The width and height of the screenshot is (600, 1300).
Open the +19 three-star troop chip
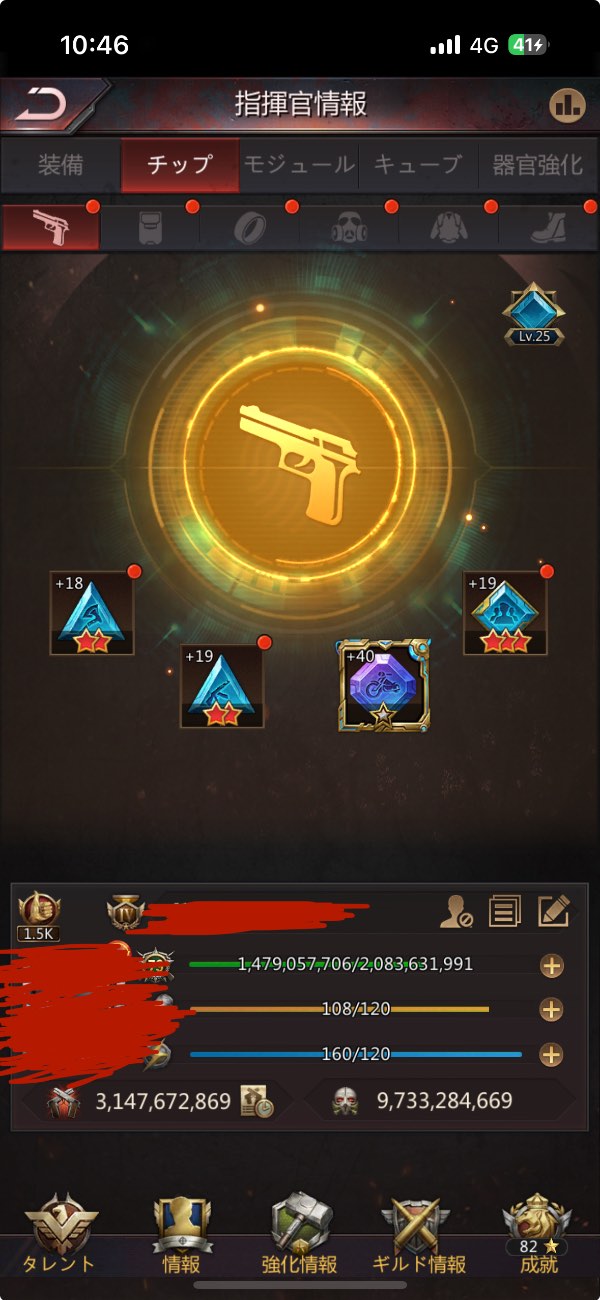pos(505,613)
